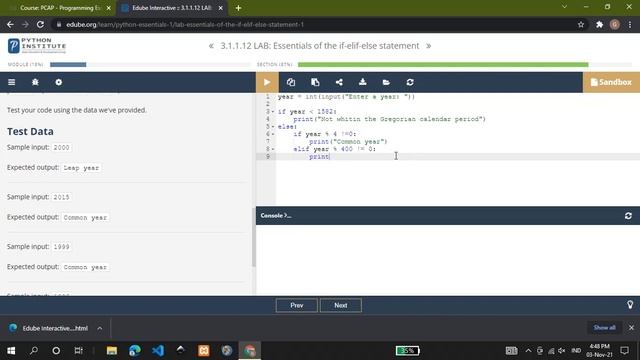Open the Sandbox
Screen dimensions: 640x360
click(611, 82)
